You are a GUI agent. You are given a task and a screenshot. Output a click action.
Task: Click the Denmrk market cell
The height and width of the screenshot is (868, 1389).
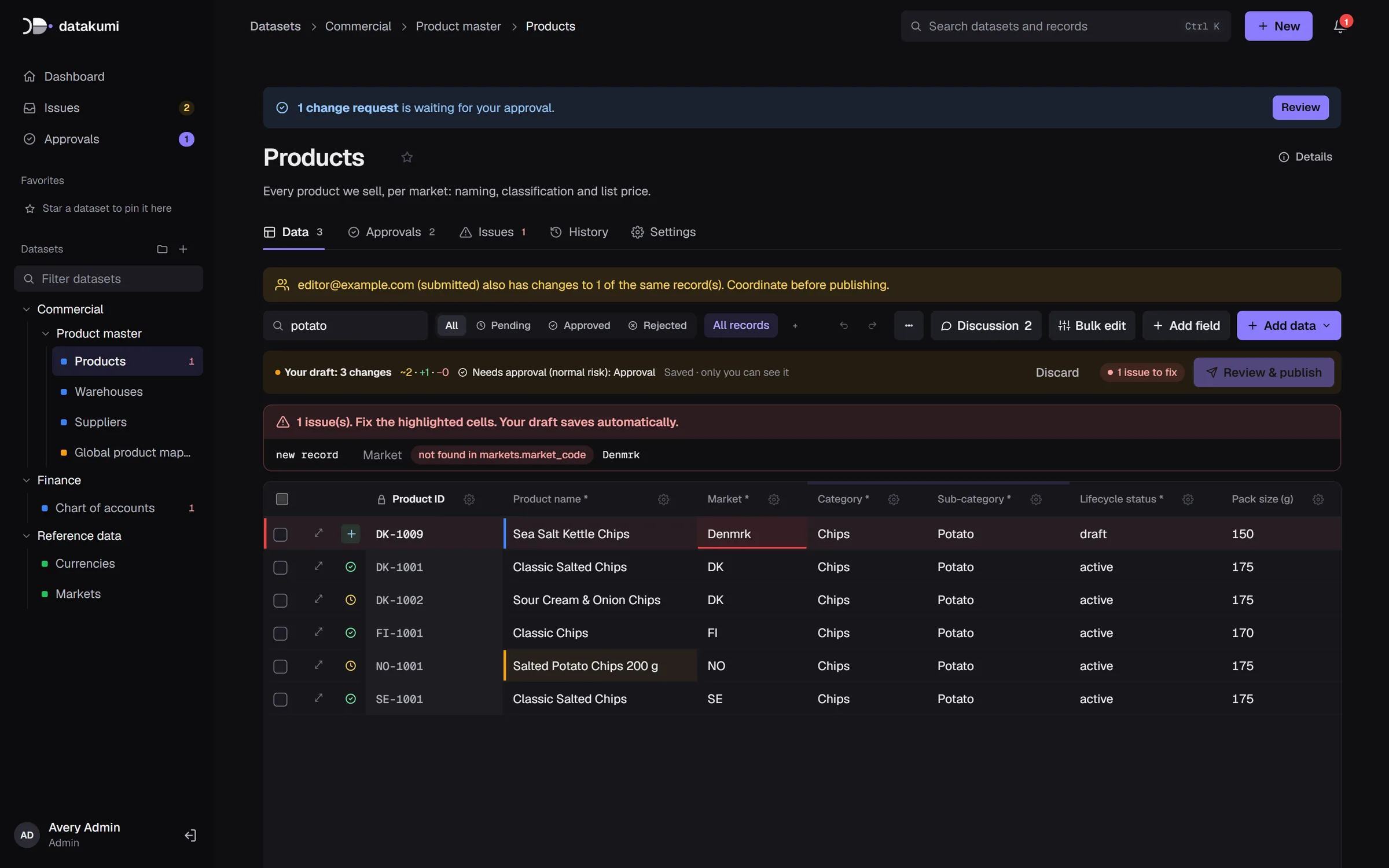tap(752, 534)
